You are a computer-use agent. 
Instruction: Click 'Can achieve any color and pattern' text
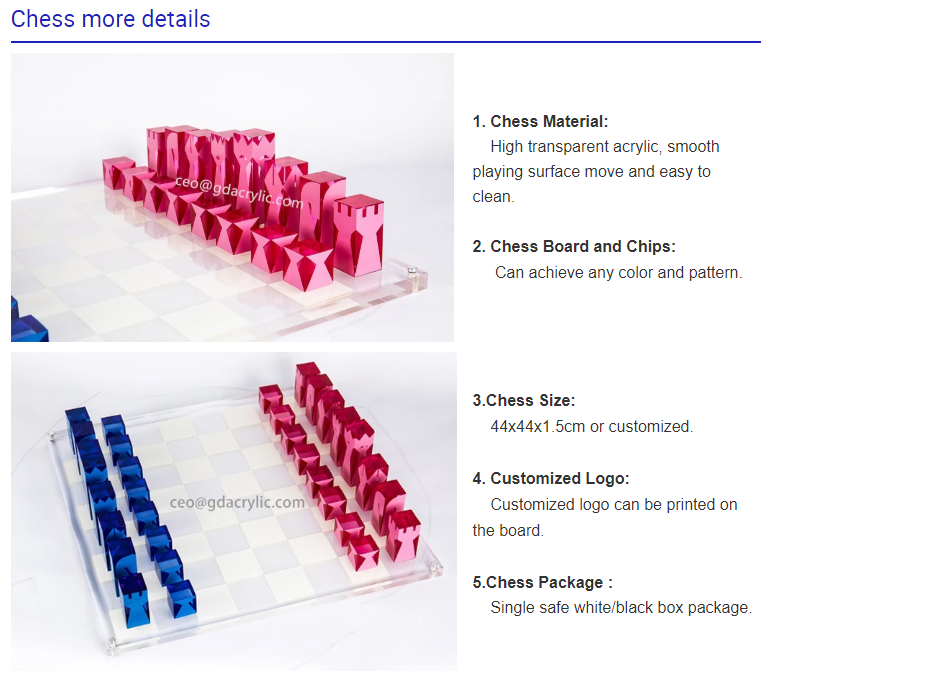[x=618, y=273]
